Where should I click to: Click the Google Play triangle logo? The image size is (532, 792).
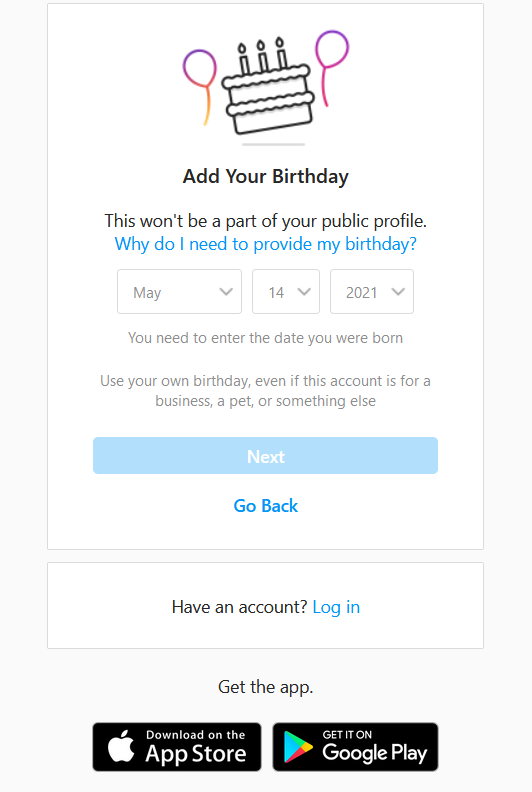[x=298, y=747]
